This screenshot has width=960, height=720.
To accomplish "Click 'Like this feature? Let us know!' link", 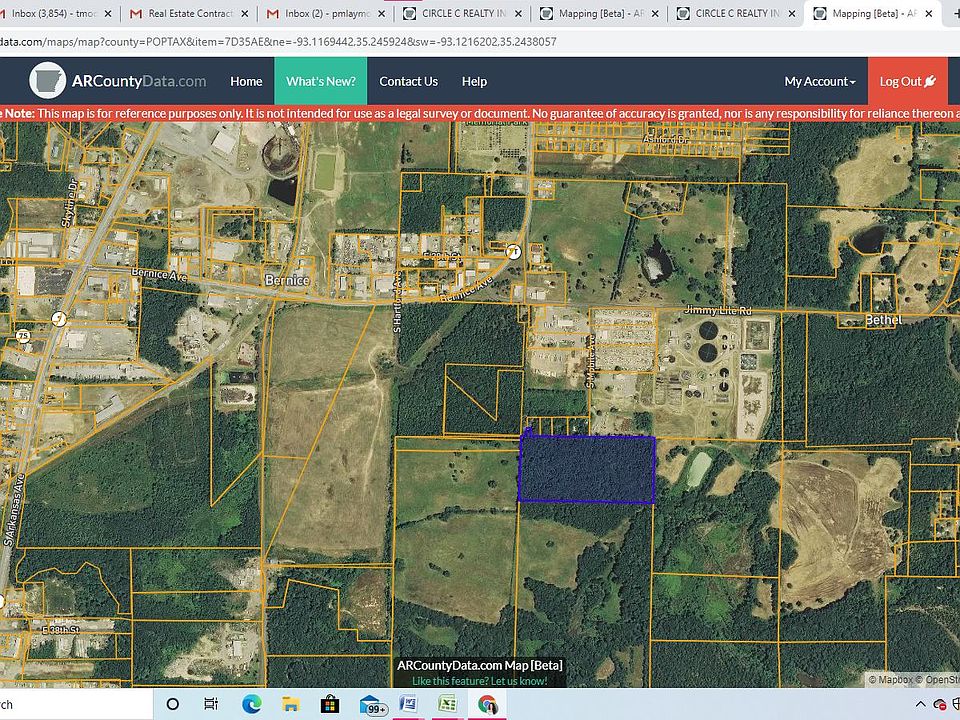I will pos(479,681).
